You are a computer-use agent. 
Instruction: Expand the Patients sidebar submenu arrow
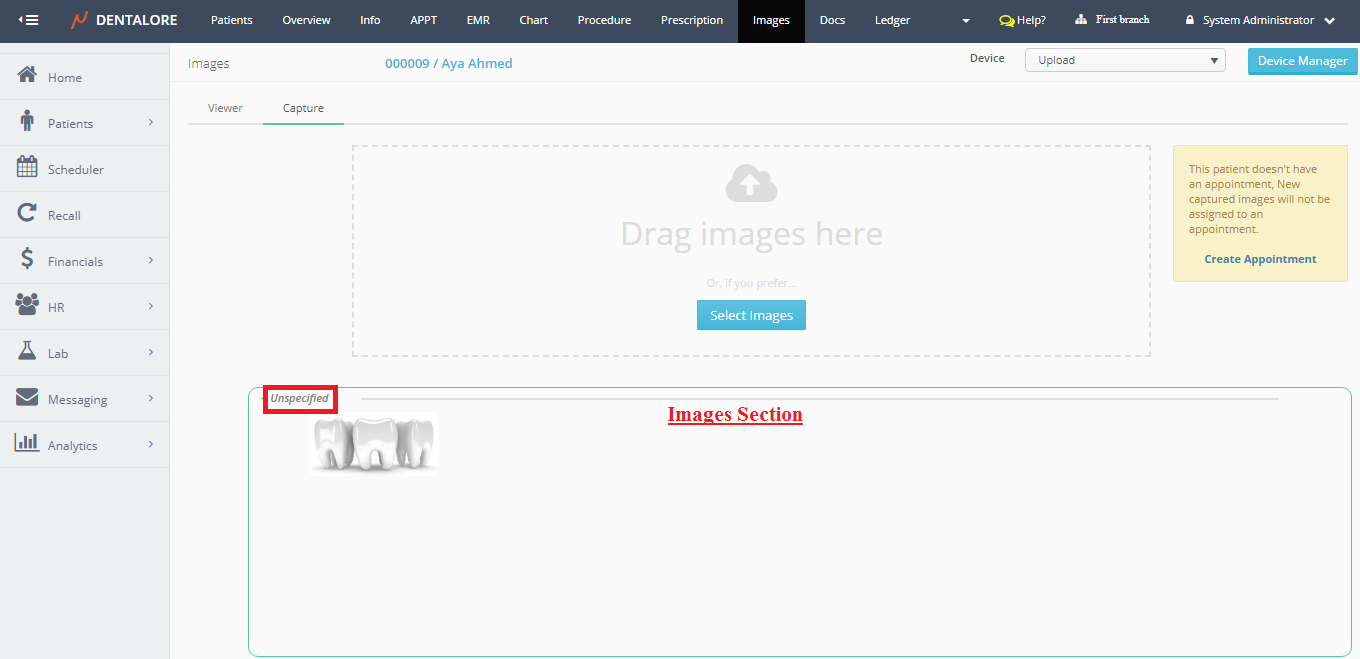pos(151,123)
